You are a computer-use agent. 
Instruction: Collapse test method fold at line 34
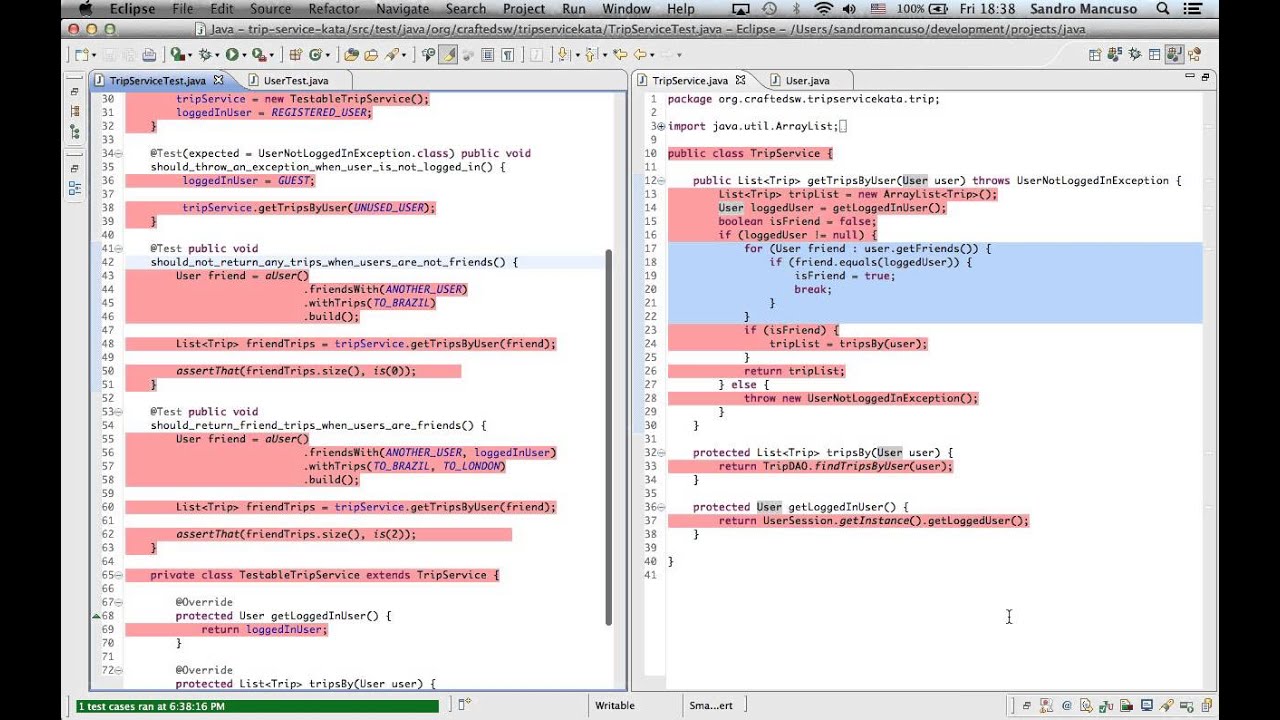point(119,153)
